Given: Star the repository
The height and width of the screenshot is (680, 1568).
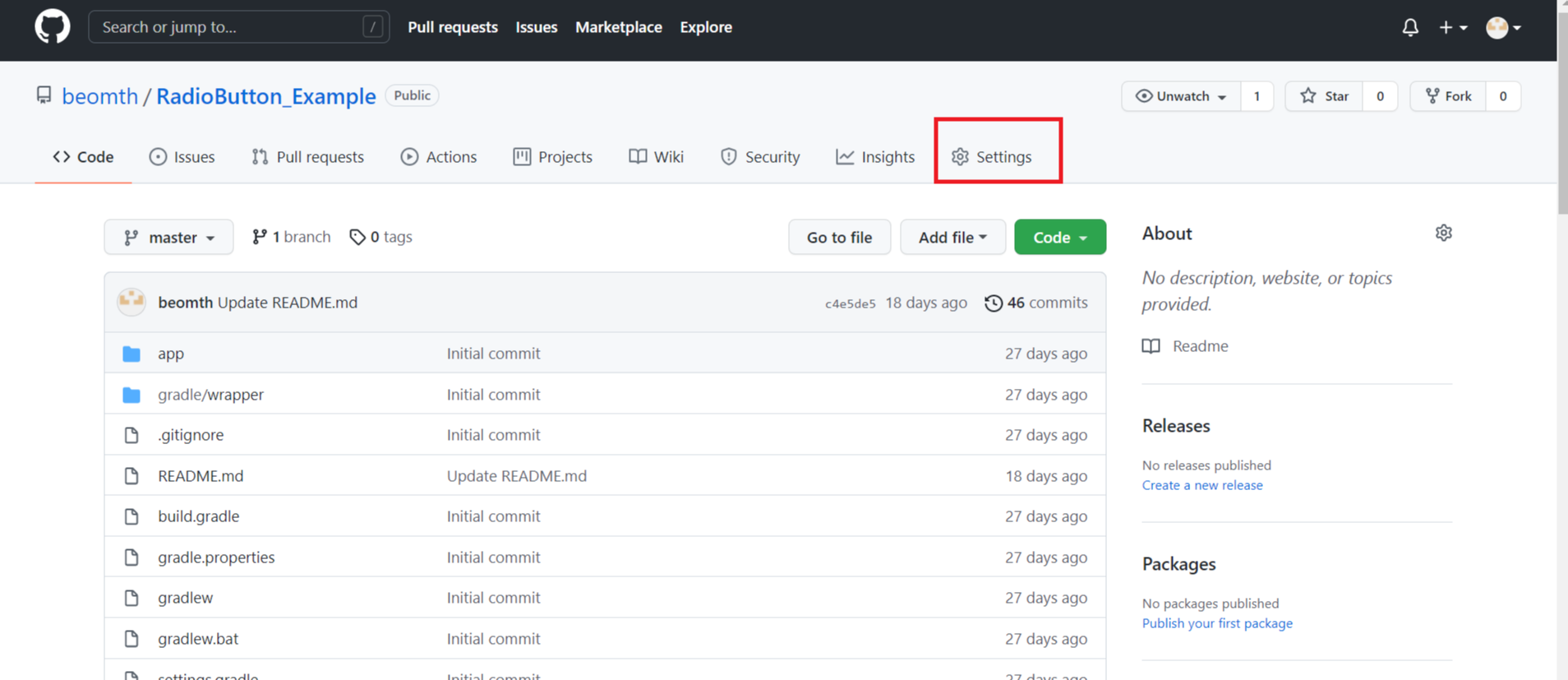Looking at the screenshot, I should [1324, 96].
